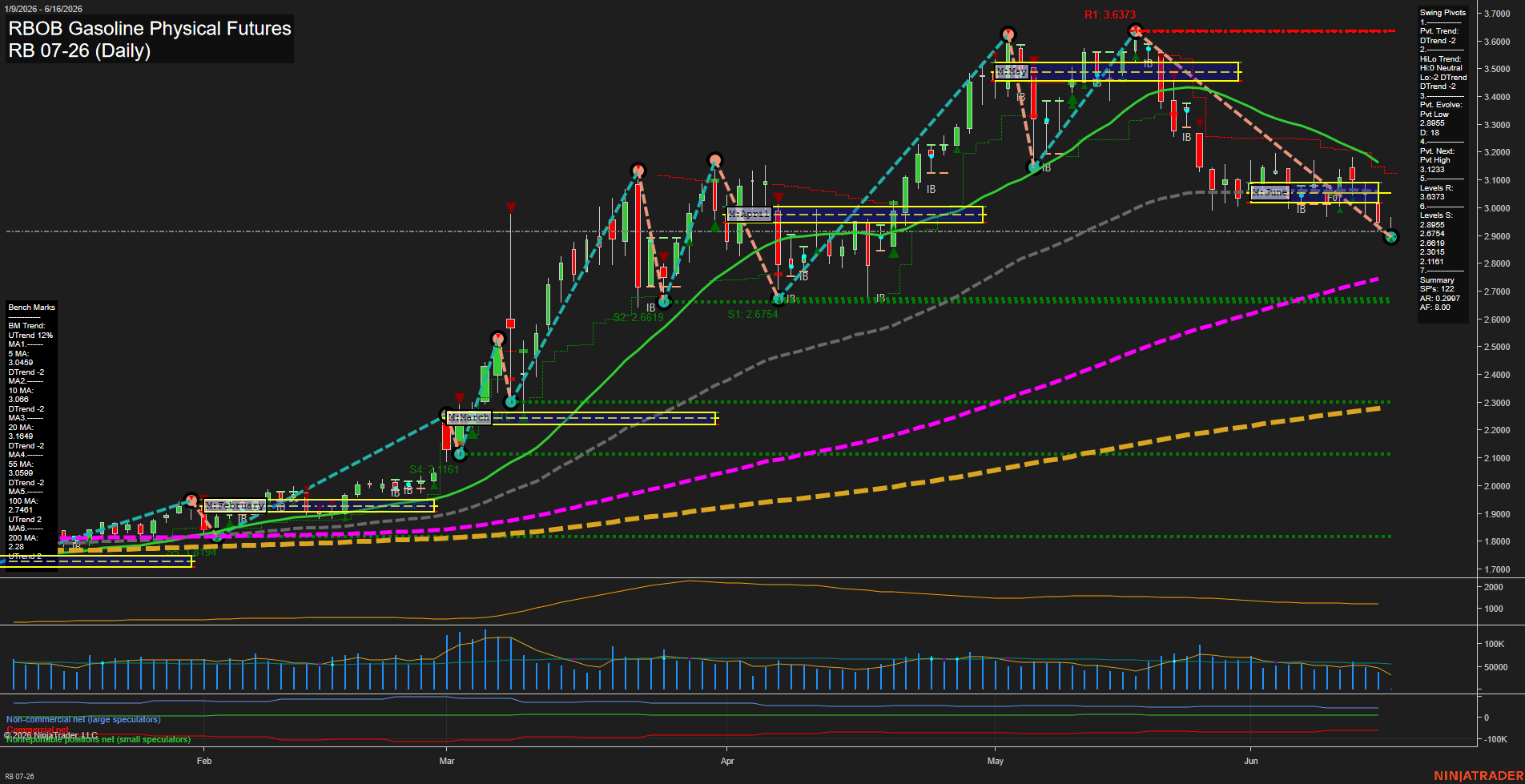Screen dimensions: 1525x784
Task: Click the 200 MA: entry in Bench Marks
Action: (x=22, y=538)
